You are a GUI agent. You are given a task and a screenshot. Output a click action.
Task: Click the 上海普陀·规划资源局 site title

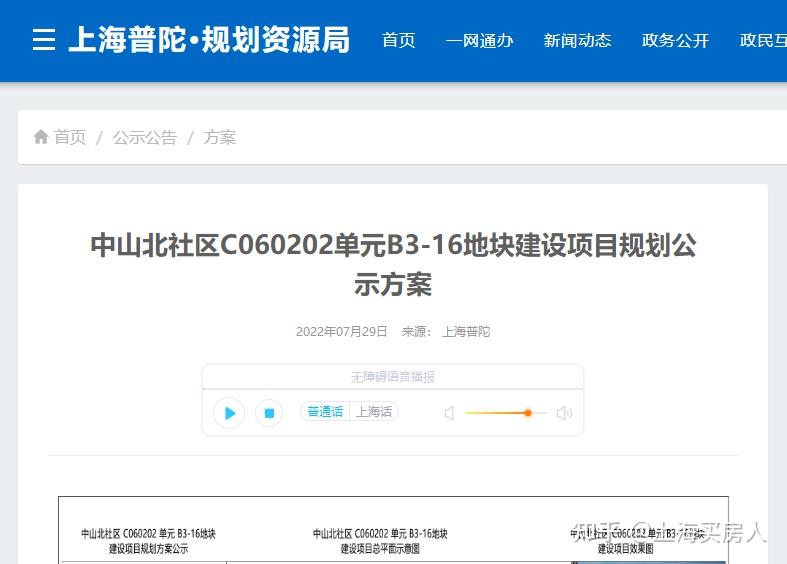pyautogui.click(x=209, y=40)
